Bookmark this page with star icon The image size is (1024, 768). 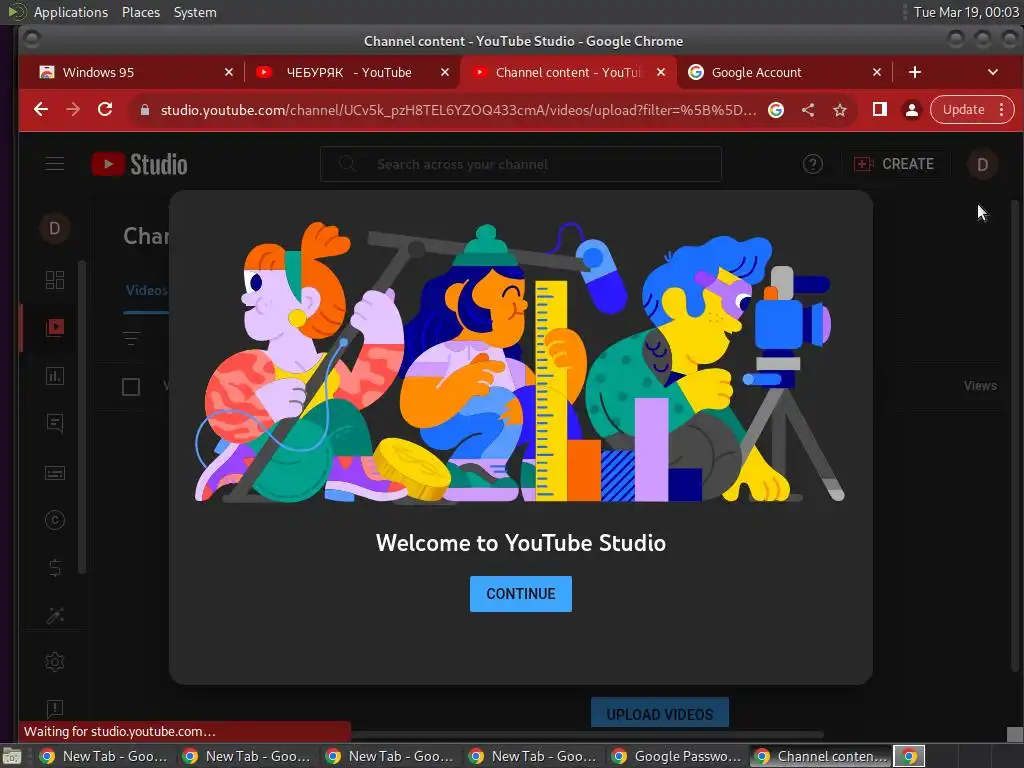[840, 110]
